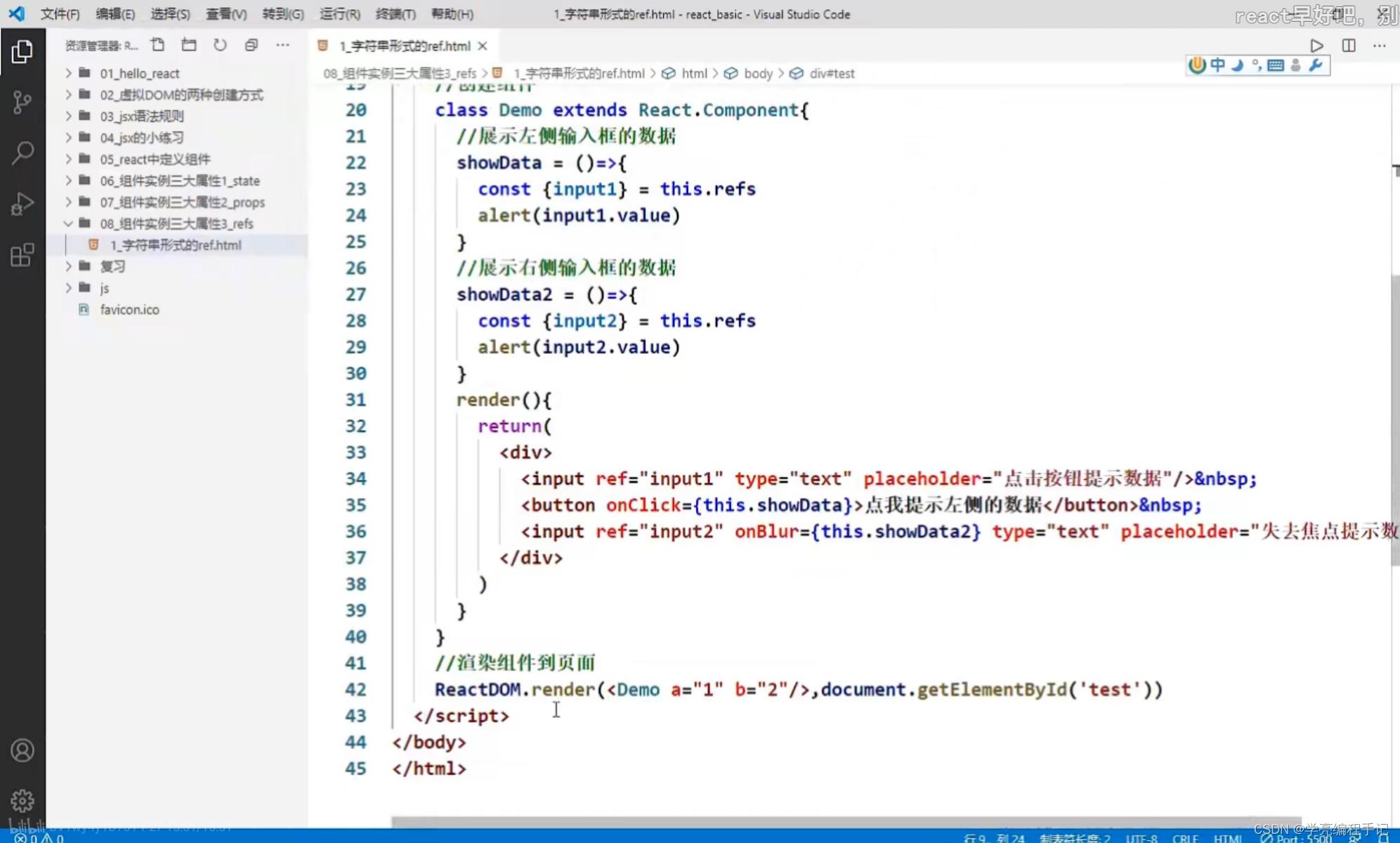Run the current file with play icon

(x=1316, y=46)
